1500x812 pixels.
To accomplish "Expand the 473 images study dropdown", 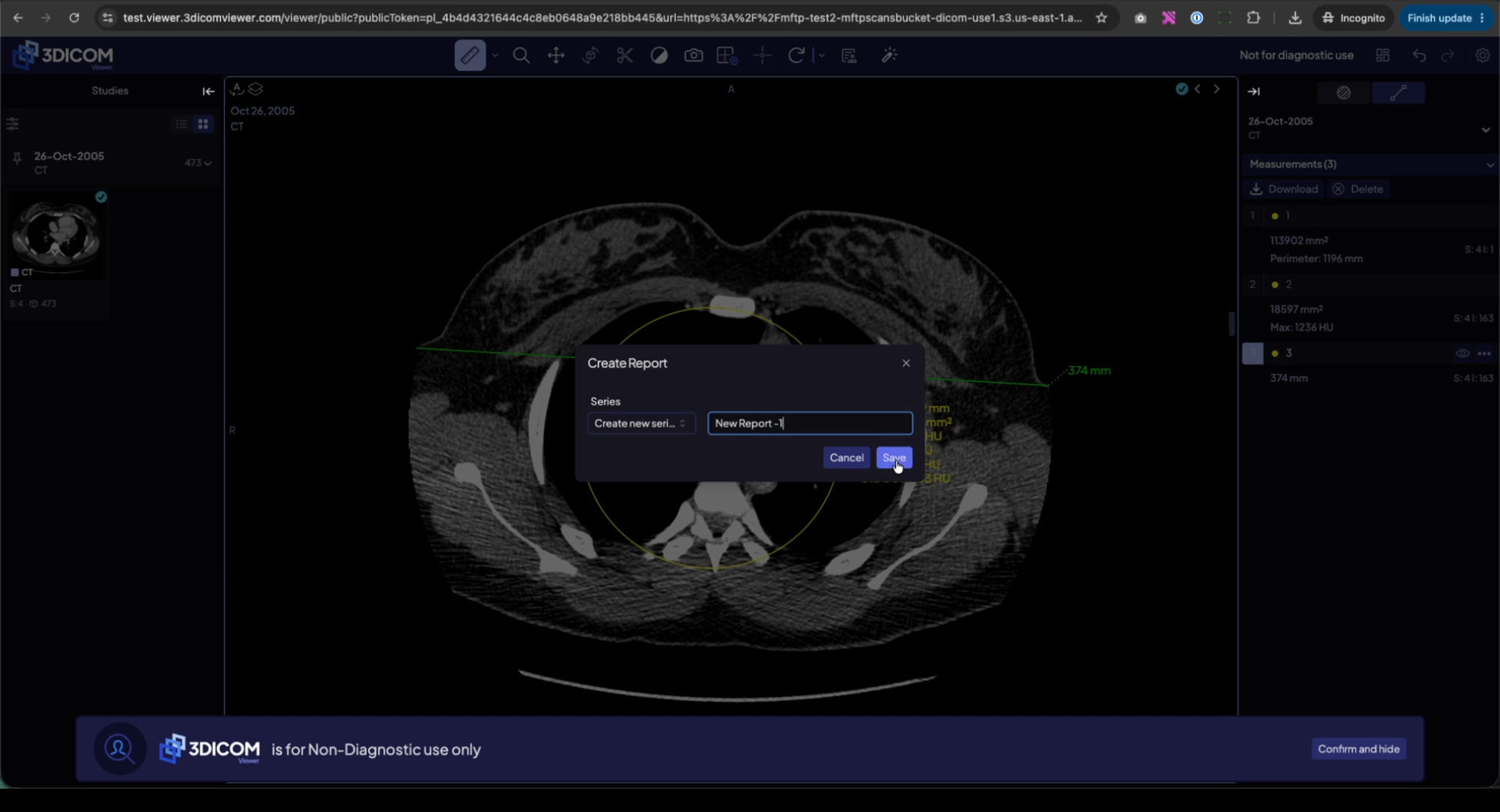I will pyautogui.click(x=198, y=163).
